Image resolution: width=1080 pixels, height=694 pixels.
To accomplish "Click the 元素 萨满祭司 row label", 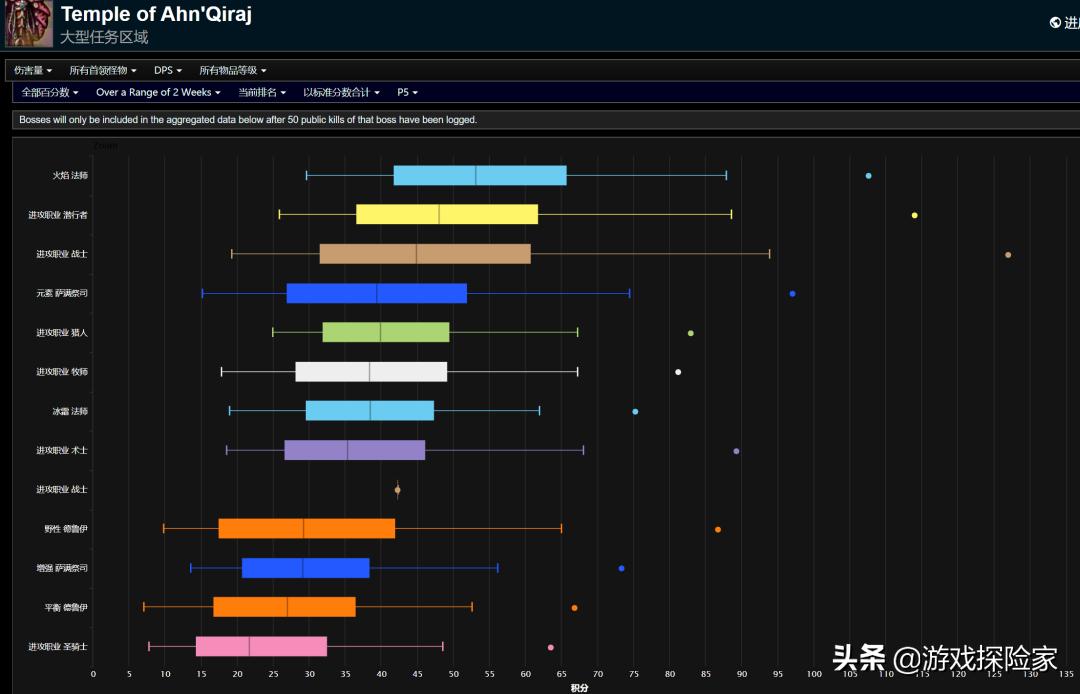I will click(x=62, y=293).
